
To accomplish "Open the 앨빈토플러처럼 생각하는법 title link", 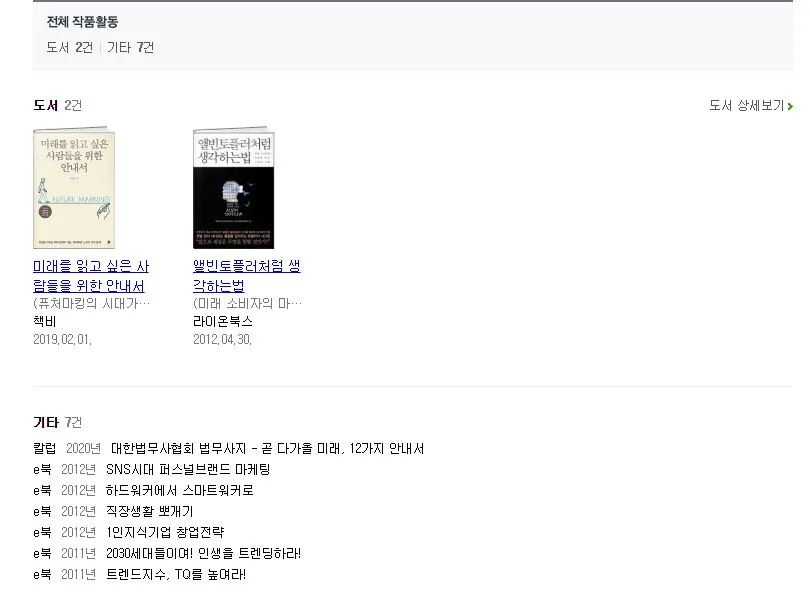I will [246, 276].
